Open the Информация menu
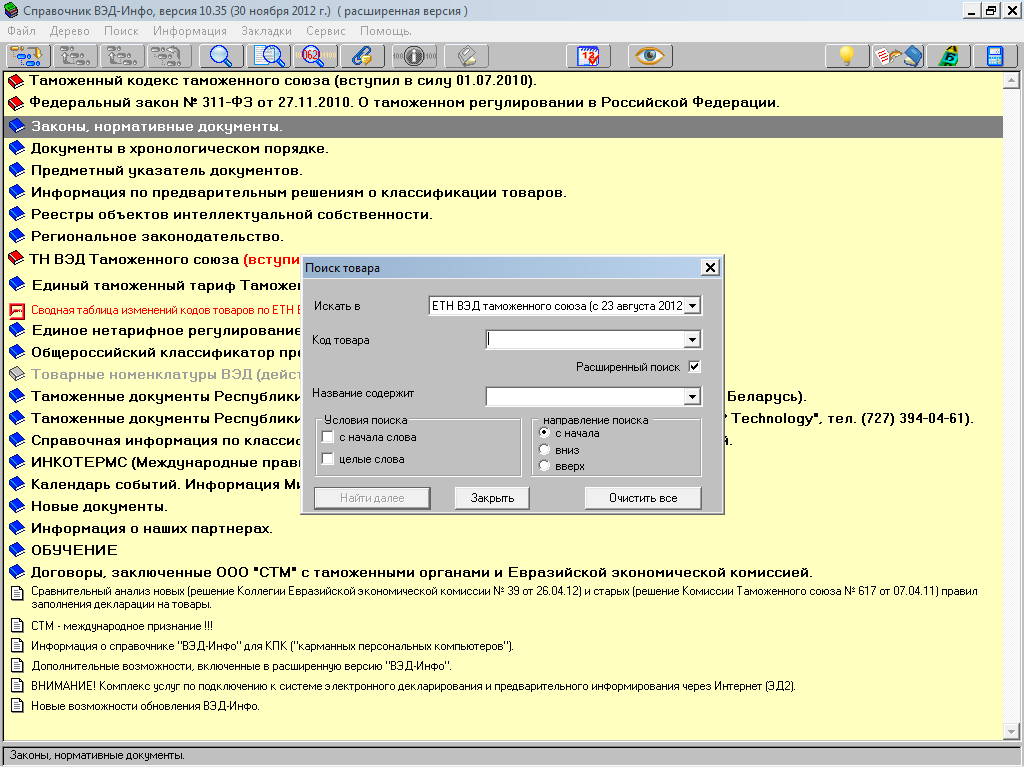The width and height of the screenshot is (1024, 768). [x=189, y=31]
